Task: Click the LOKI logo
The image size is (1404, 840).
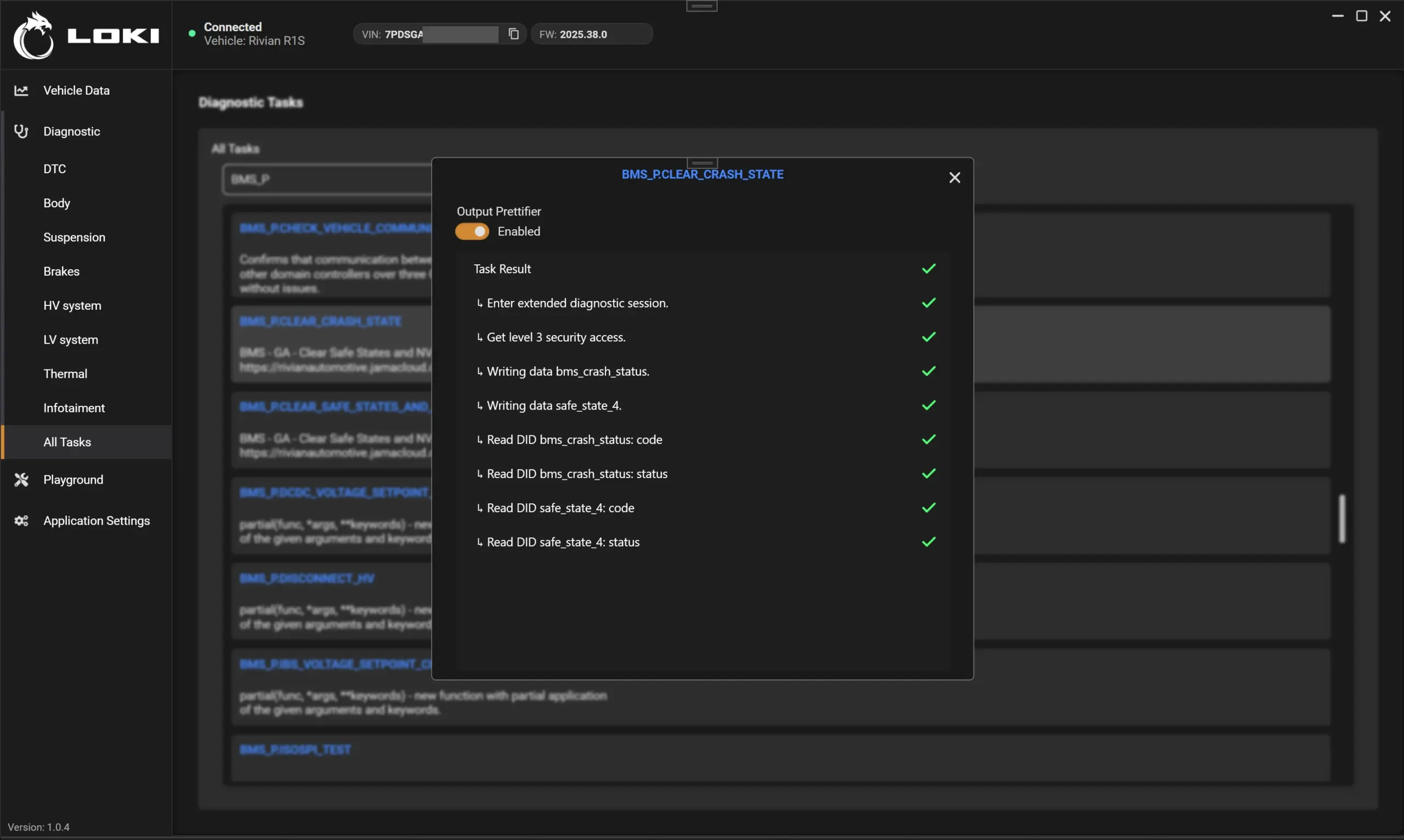Action: [86, 35]
